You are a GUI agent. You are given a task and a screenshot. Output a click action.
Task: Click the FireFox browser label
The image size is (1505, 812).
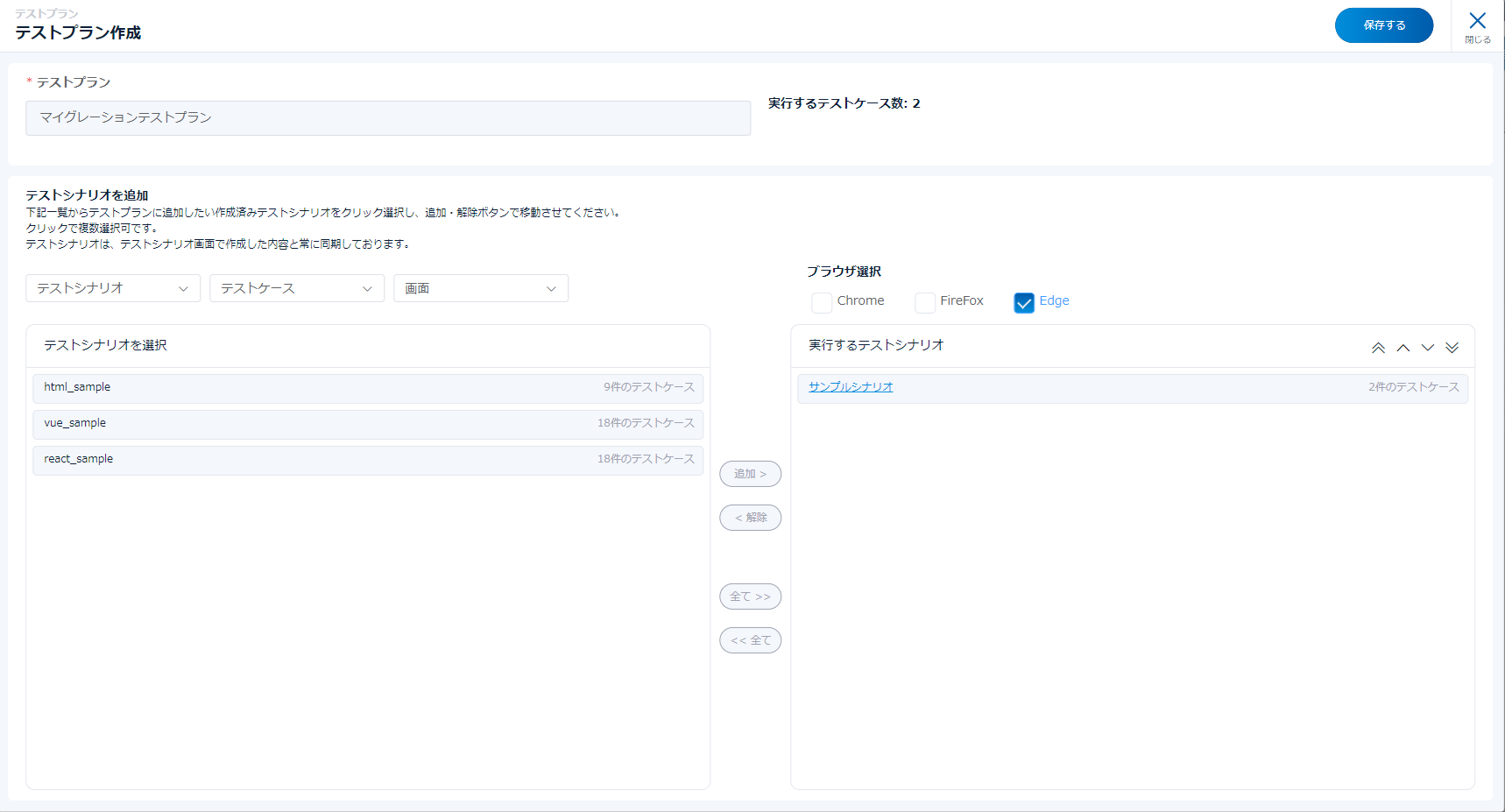click(x=962, y=300)
